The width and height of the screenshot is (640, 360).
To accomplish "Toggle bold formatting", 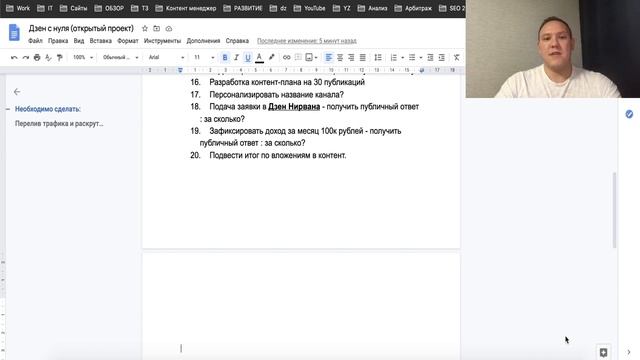I will pyautogui.click(x=224, y=58).
